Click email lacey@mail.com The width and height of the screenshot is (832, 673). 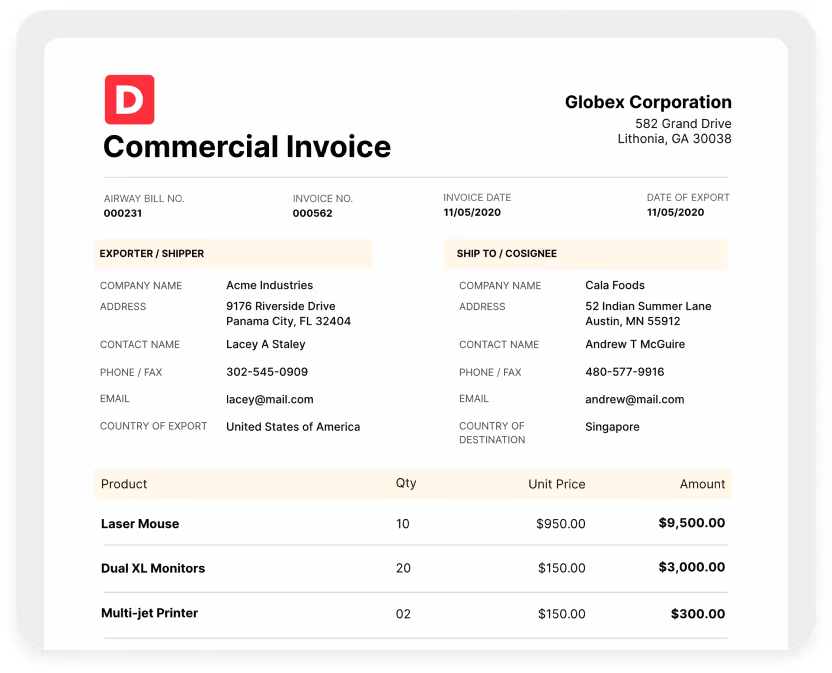click(x=270, y=400)
